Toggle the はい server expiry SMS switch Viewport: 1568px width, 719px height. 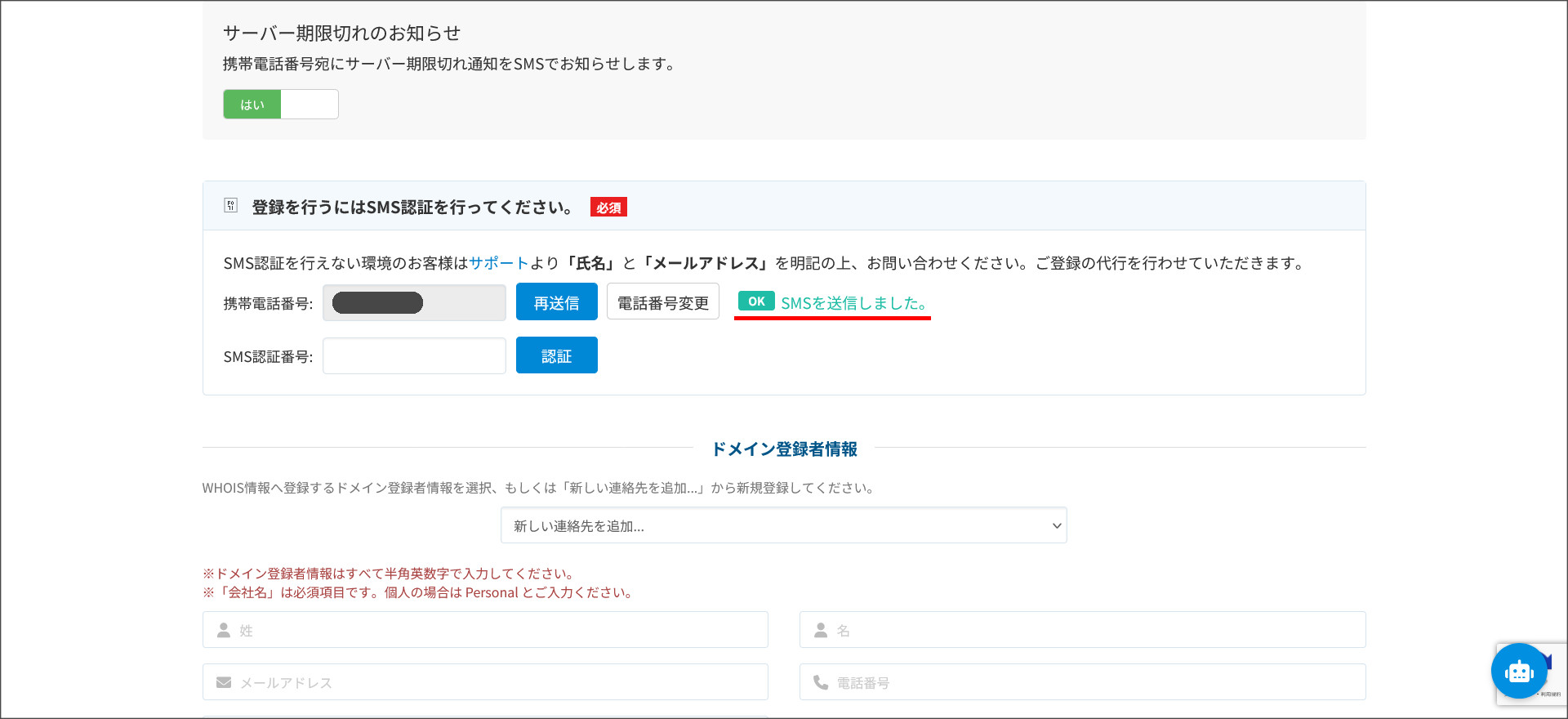(280, 105)
